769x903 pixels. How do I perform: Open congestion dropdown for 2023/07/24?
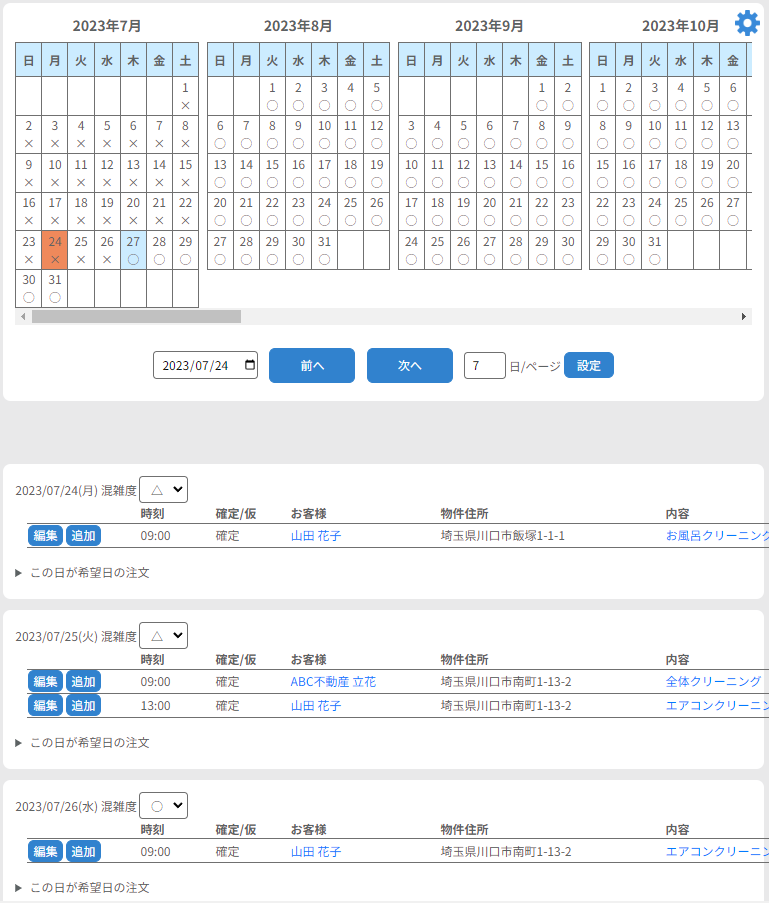[x=163, y=490]
